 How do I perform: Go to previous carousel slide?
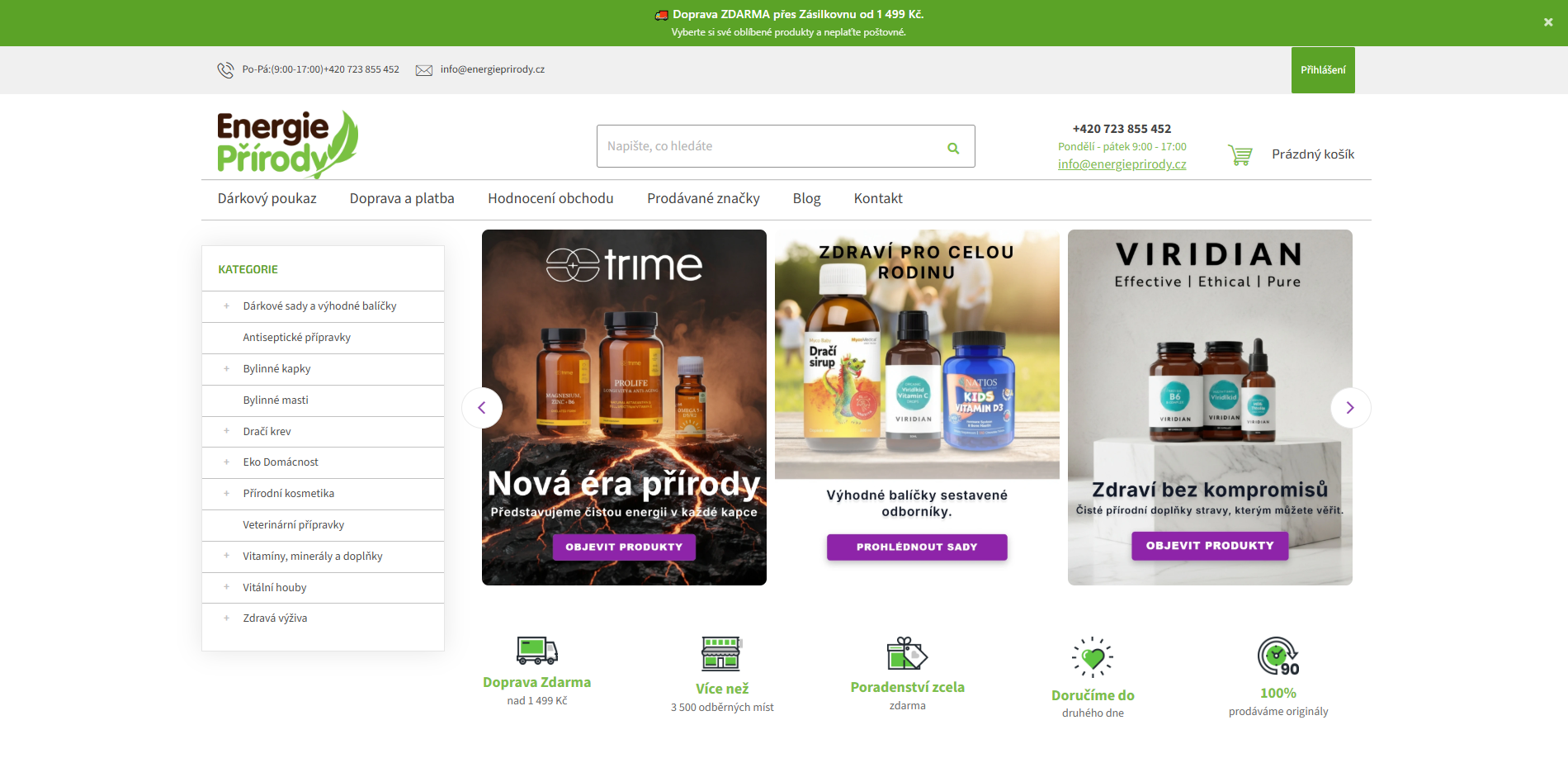pyautogui.click(x=482, y=408)
